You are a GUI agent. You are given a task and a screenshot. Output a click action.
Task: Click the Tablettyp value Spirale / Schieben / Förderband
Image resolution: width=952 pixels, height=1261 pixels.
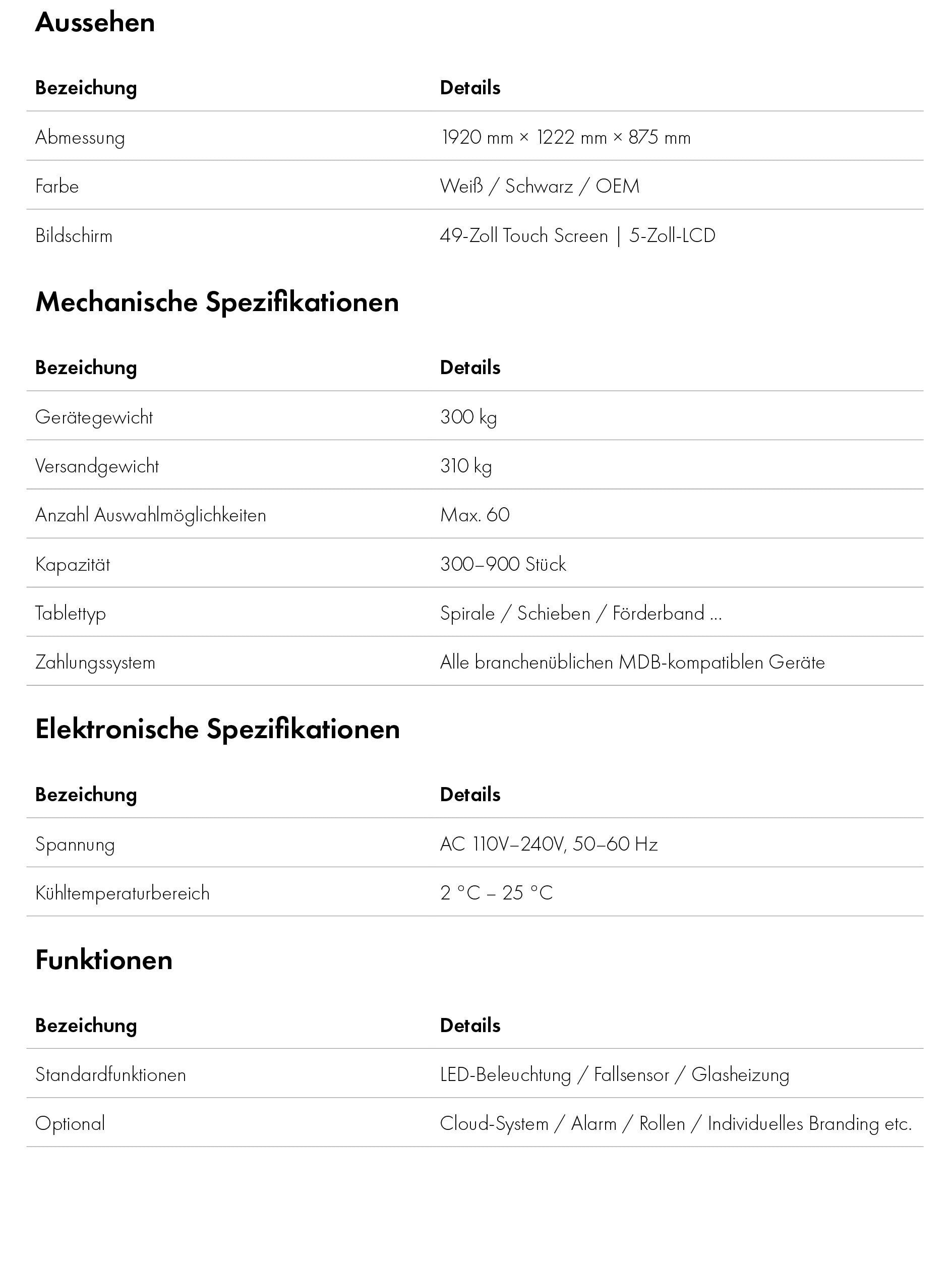580,614
